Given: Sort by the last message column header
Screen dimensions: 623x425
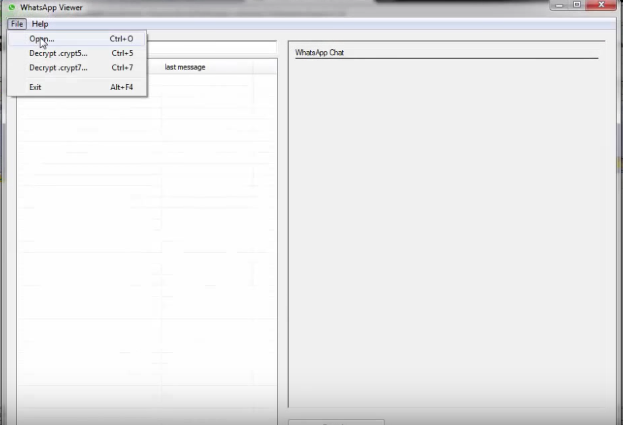Looking at the screenshot, I should click(x=185, y=67).
